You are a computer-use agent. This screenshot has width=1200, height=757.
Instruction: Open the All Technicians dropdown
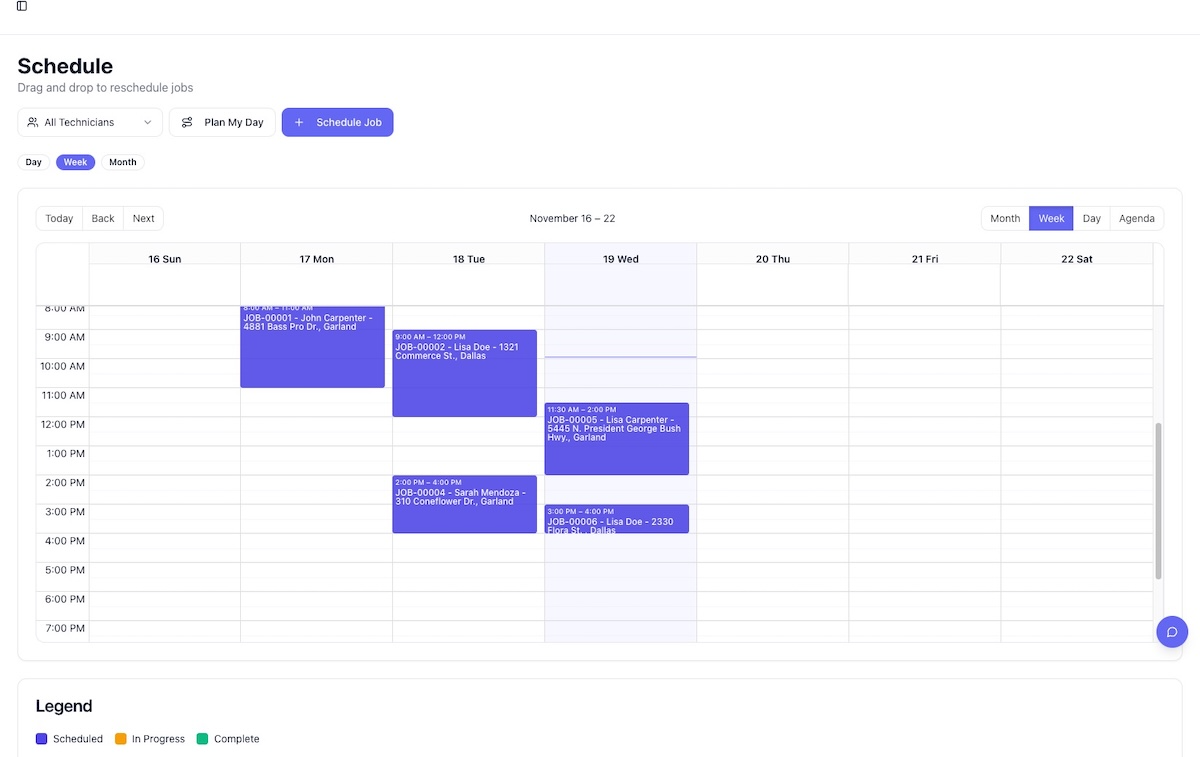(x=89, y=122)
